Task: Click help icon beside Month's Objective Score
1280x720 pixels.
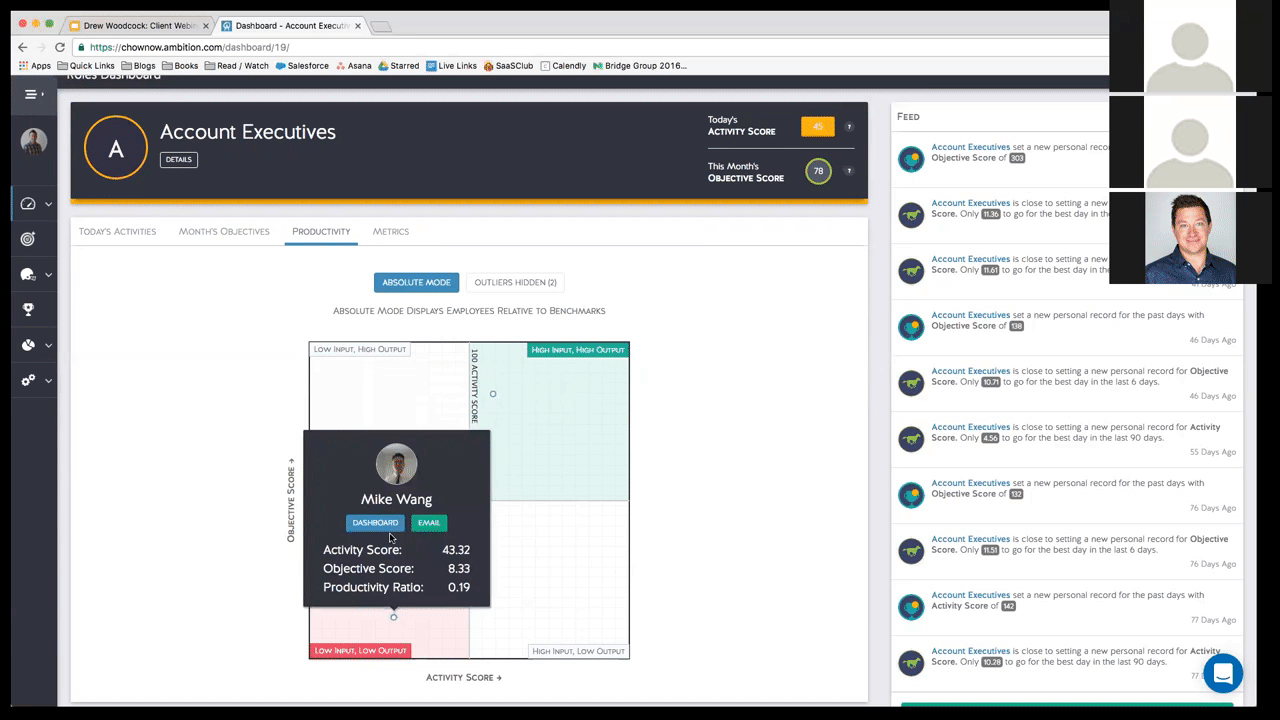Action: coord(849,171)
